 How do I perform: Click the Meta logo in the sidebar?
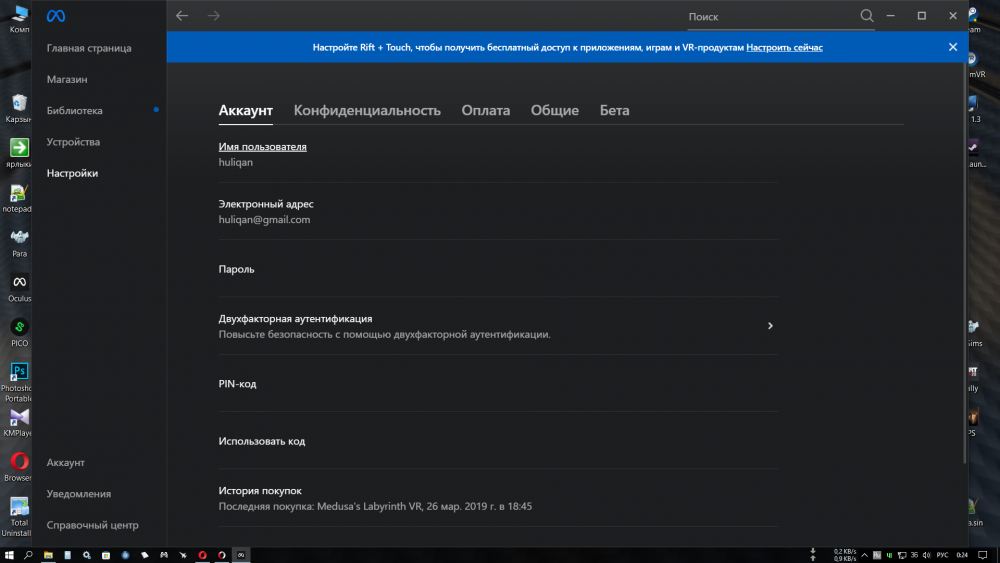(x=55, y=16)
